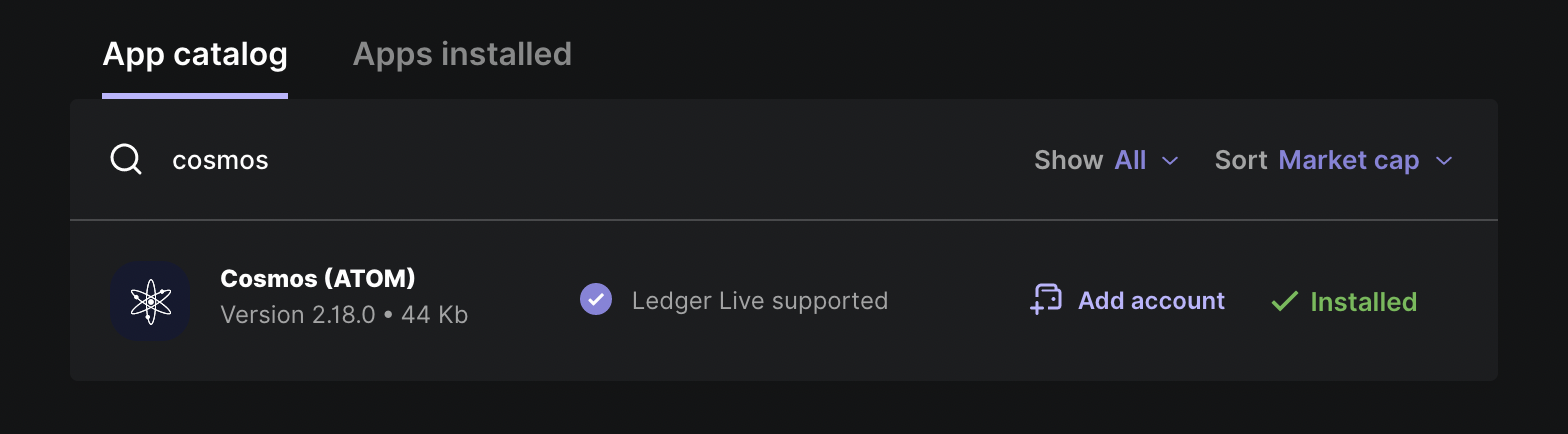Click the "Sort" label
The width and height of the screenshot is (1568, 434).
1241,160
